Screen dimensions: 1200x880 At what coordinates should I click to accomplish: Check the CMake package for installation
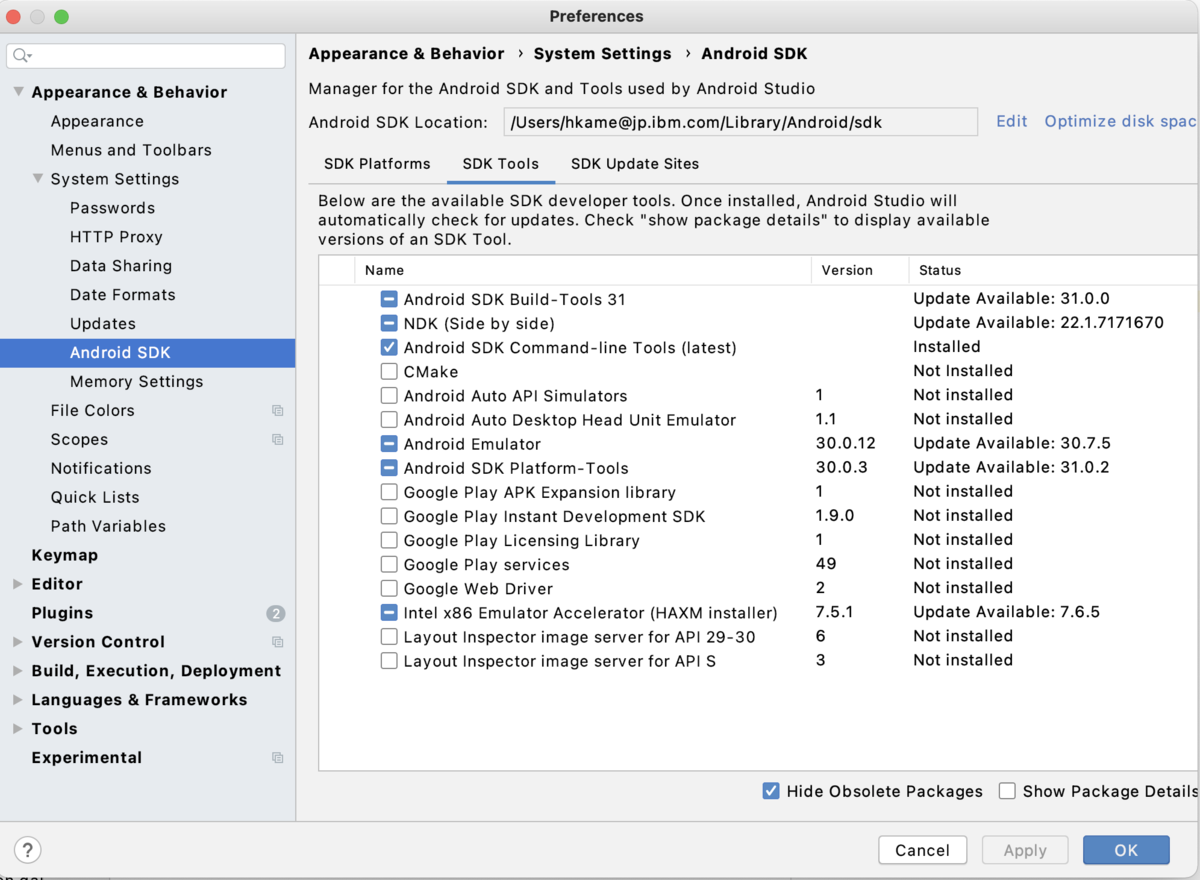[x=389, y=371]
